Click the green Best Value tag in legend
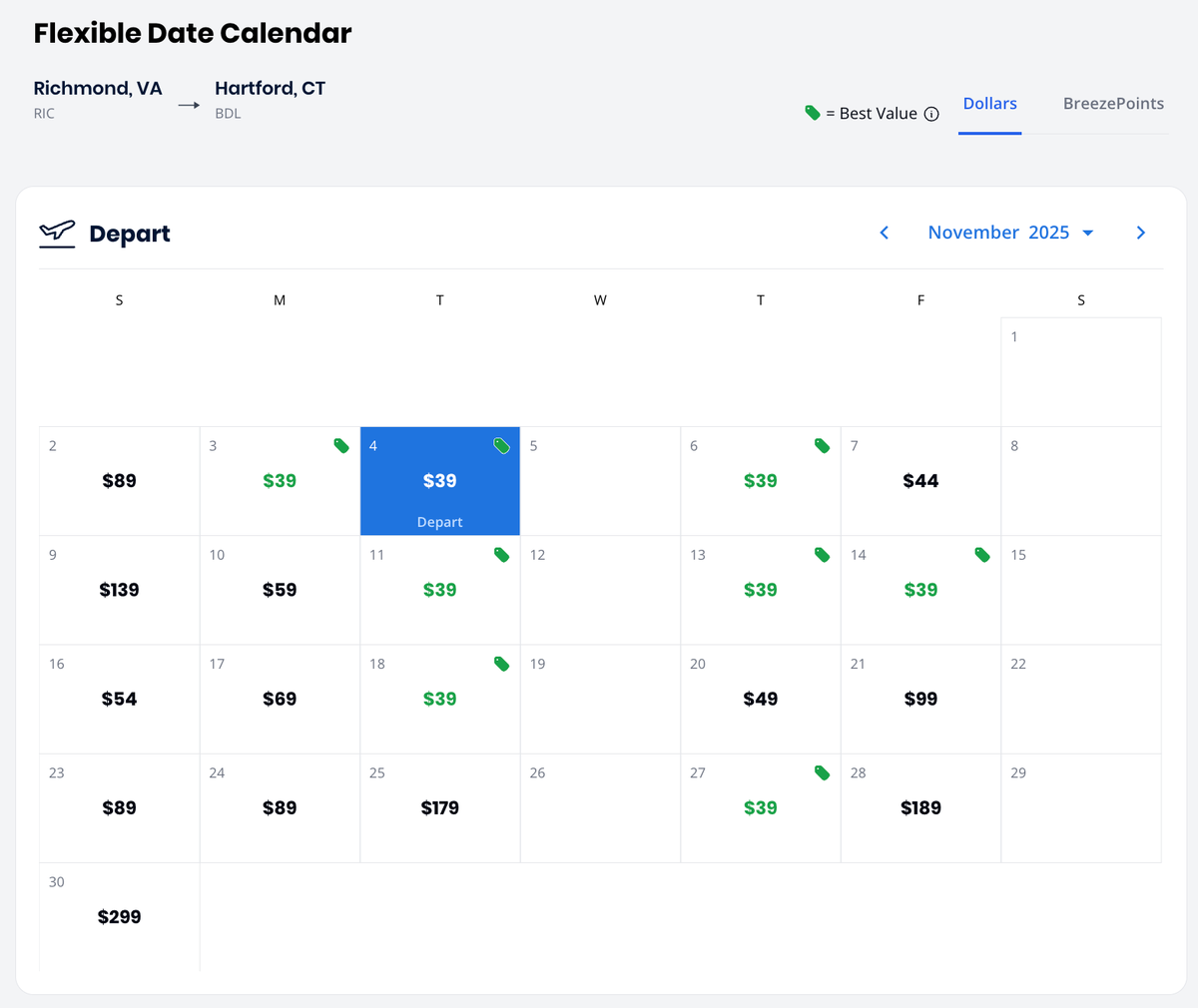The height and width of the screenshot is (1008, 1198). [813, 113]
